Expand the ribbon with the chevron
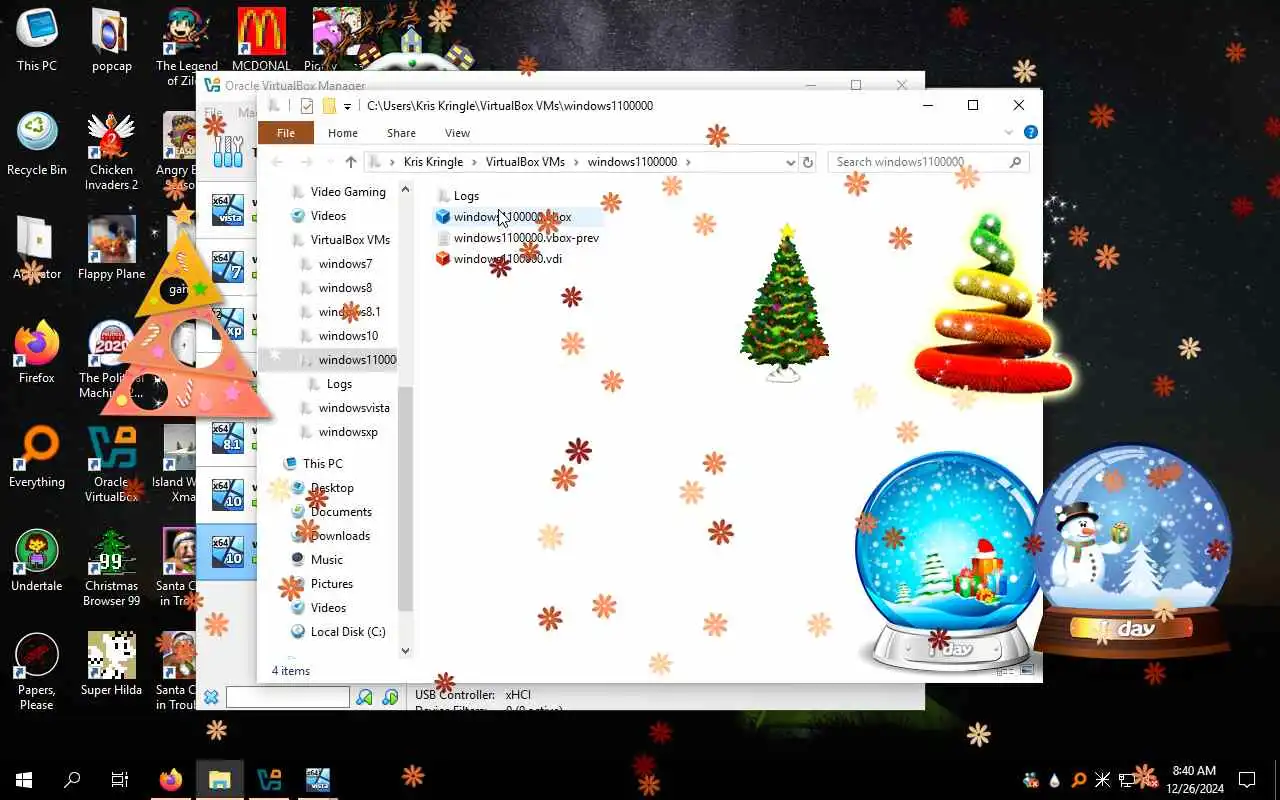 tap(1009, 132)
